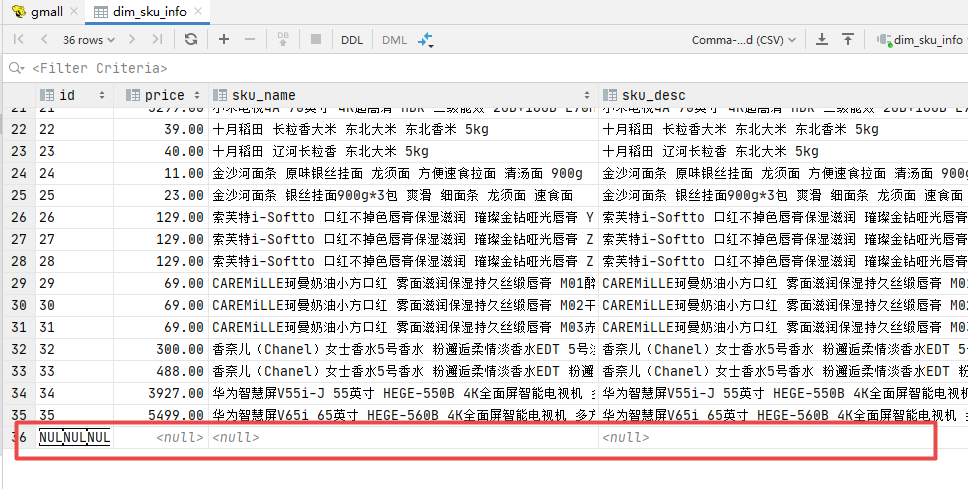The width and height of the screenshot is (968, 489).
Task: Sort by the id column header
Action: 74,95
